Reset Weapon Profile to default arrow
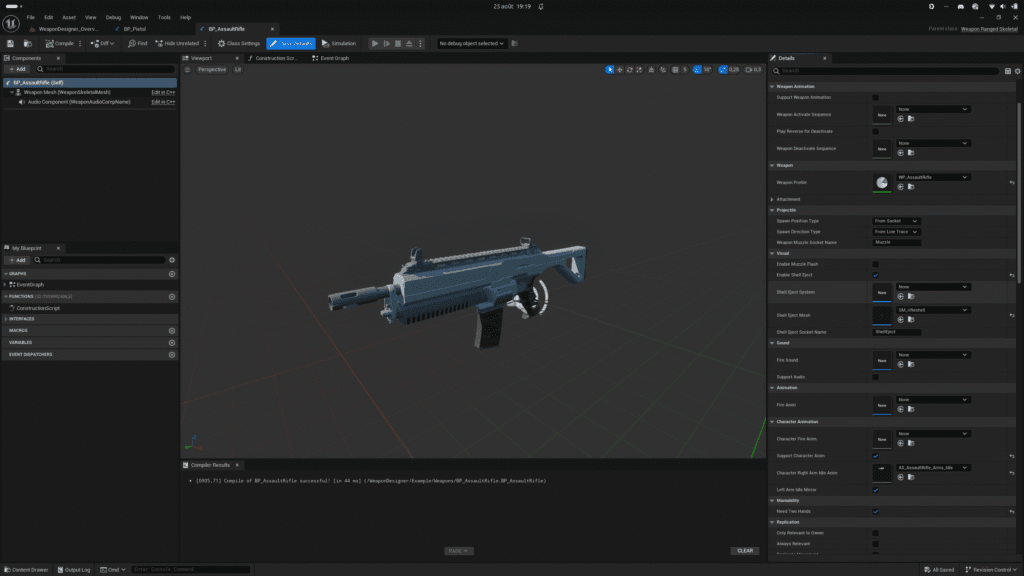The image size is (1024, 576). point(1012,183)
